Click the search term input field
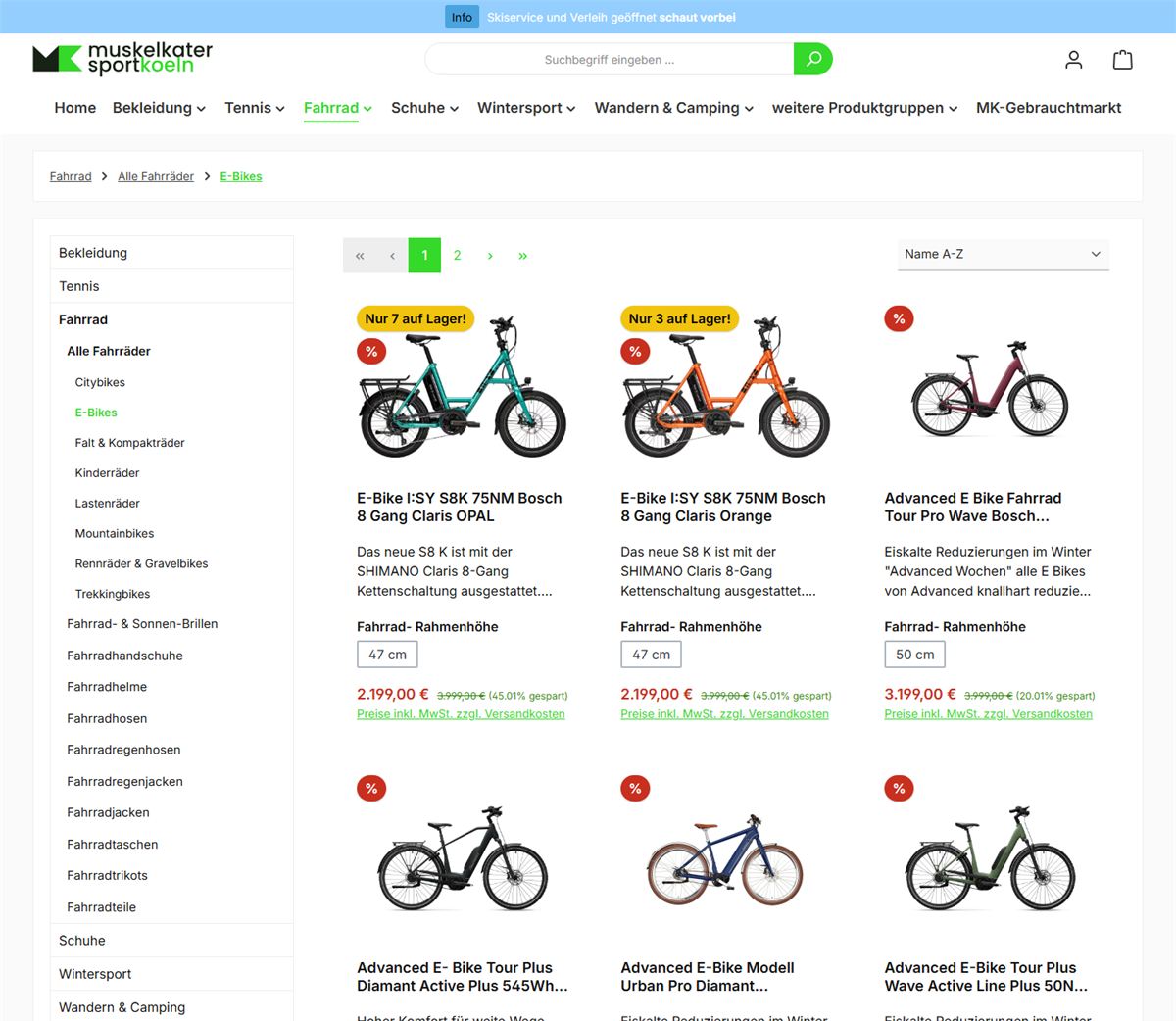The height and width of the screenshot is (1021, 1176). 610,59
